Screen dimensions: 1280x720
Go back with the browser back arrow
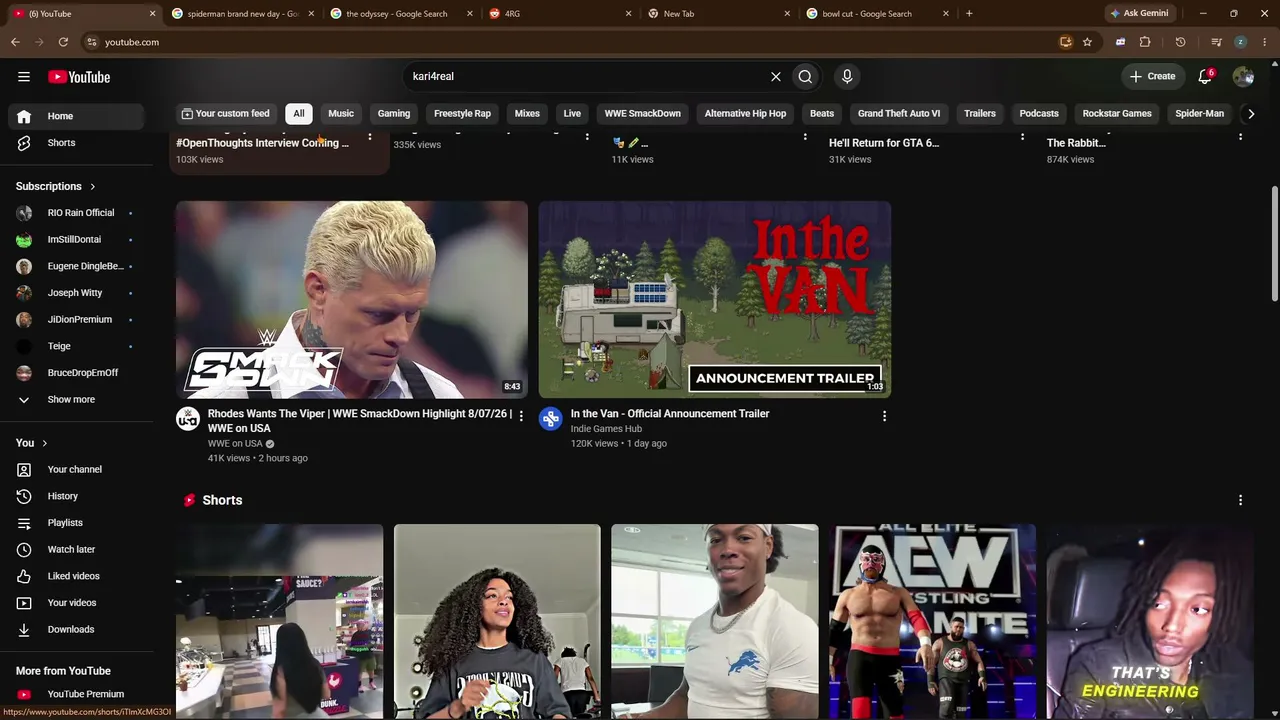15,42
